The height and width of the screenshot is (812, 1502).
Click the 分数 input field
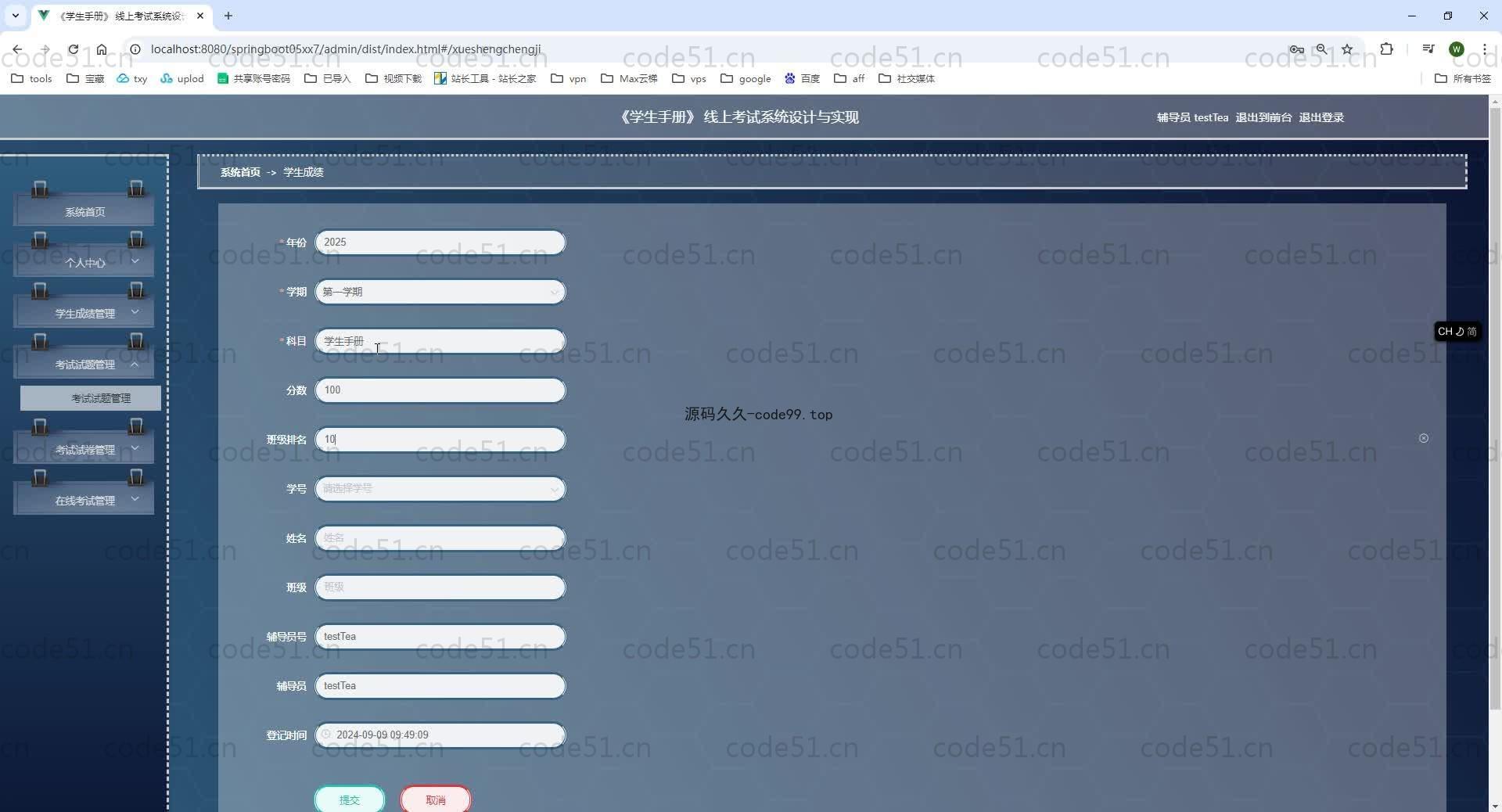tap(440, 390)
